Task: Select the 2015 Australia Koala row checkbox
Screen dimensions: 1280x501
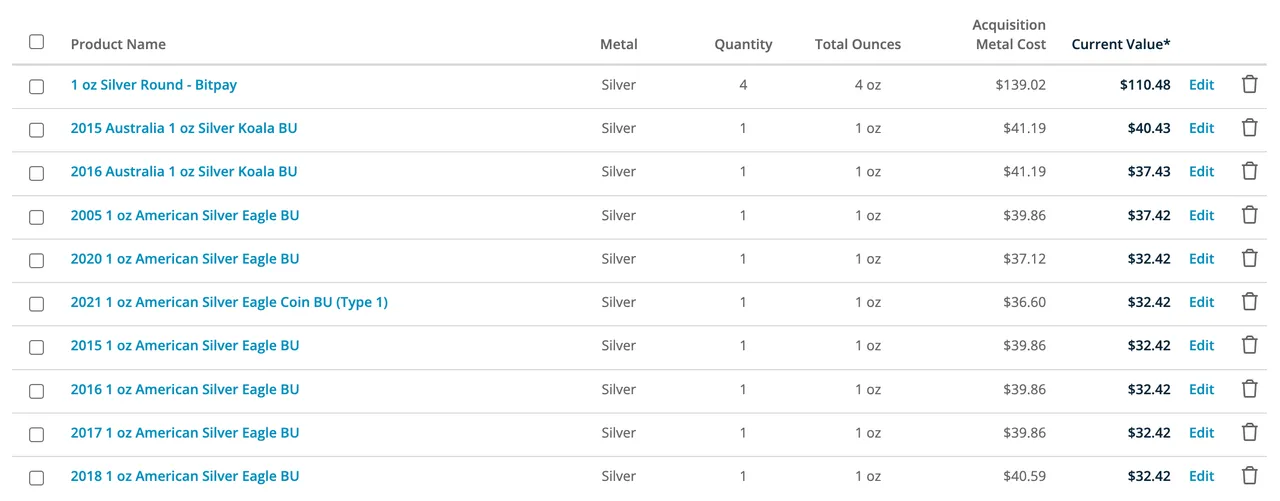Action: tap(37, 130)
